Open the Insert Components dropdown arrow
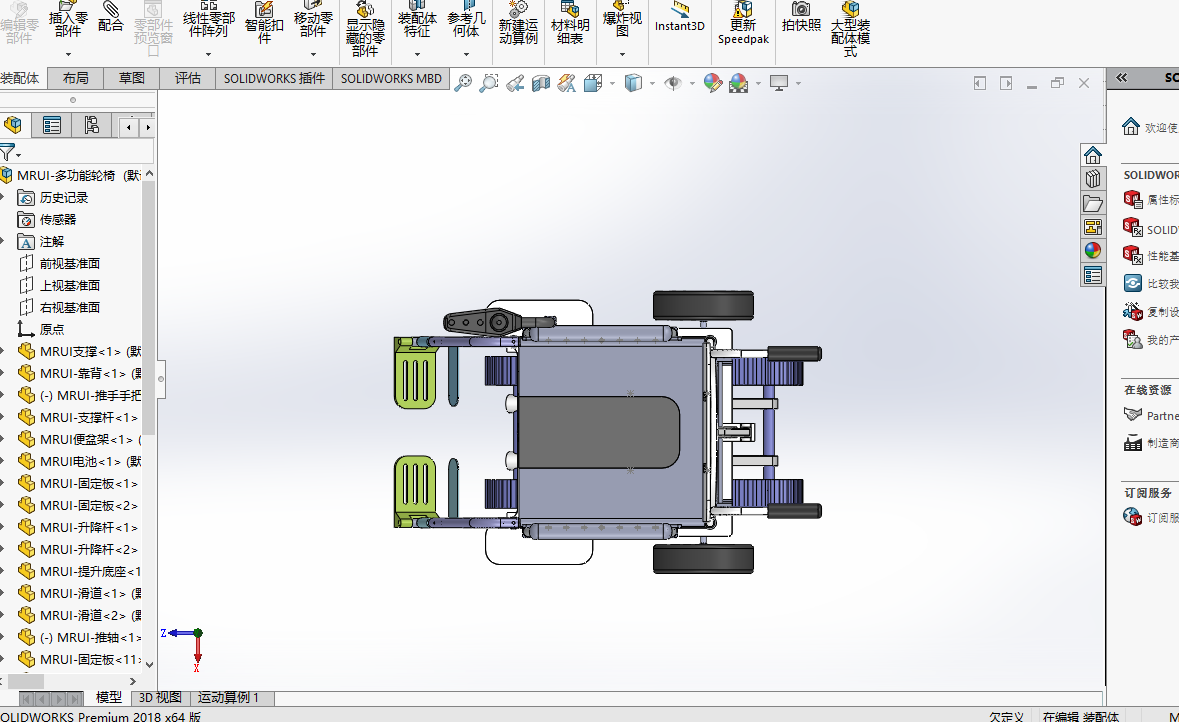Viewport: 1179px width, 722px height. tap(68, 54)
